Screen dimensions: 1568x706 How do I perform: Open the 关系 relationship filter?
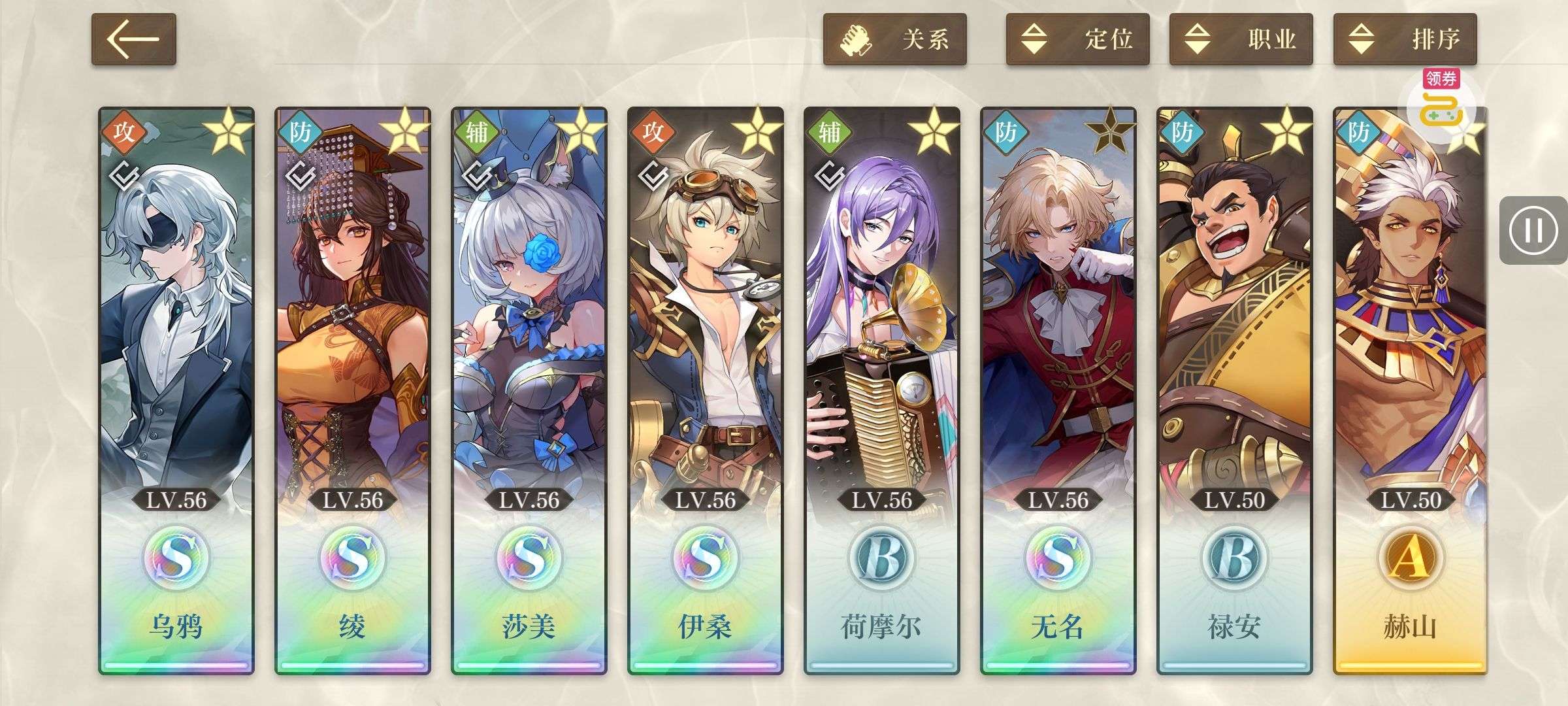(894, 39)
